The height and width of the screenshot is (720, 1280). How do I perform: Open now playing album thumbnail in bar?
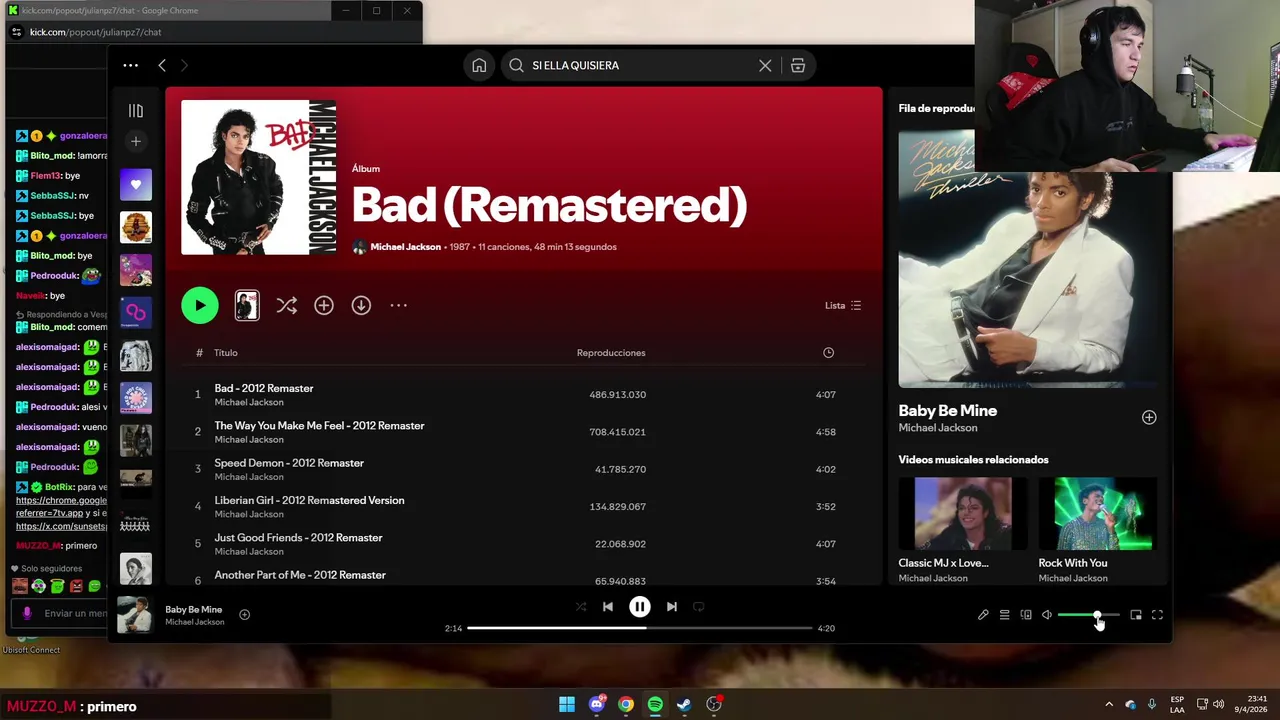[x=135, y=615]
